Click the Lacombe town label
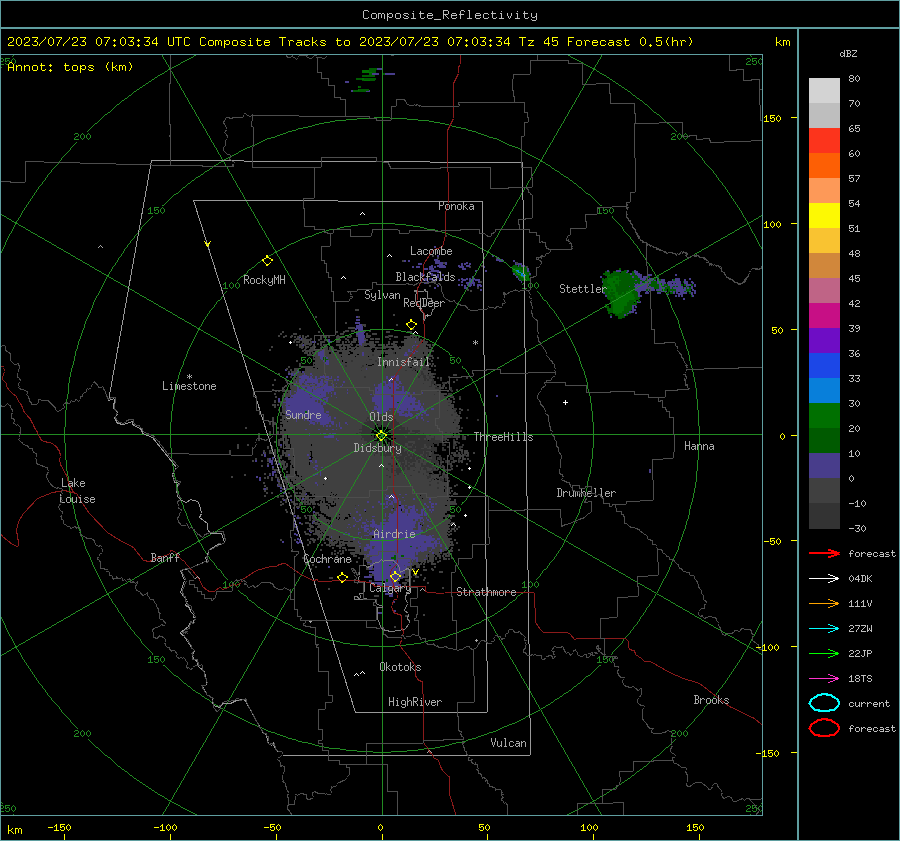900x841 pixels. pyautogui.click(x=431, y=251)
